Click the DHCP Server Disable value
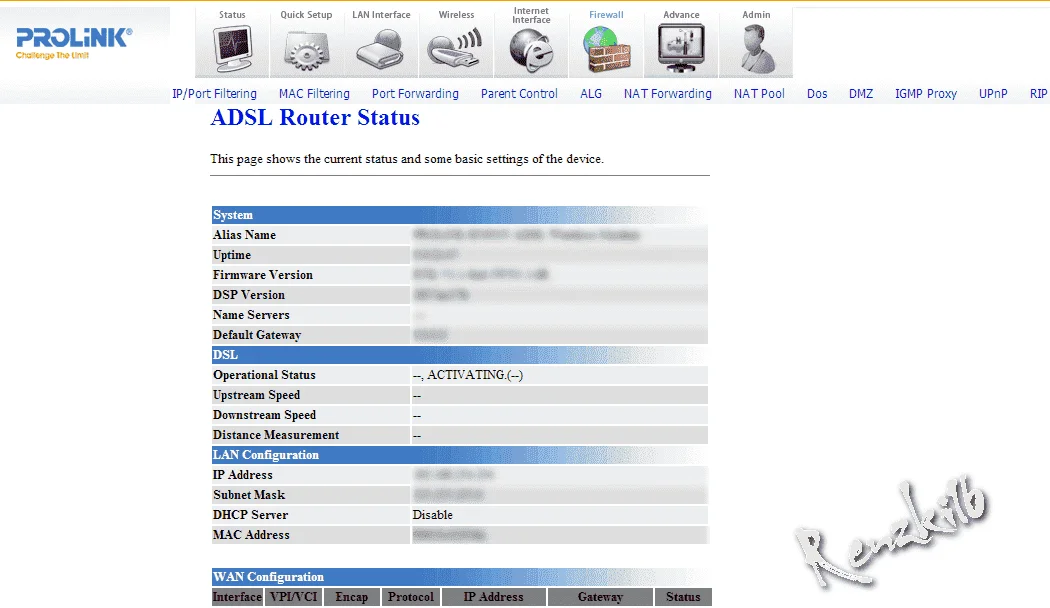1050x608 pixels. click(433, 515)
